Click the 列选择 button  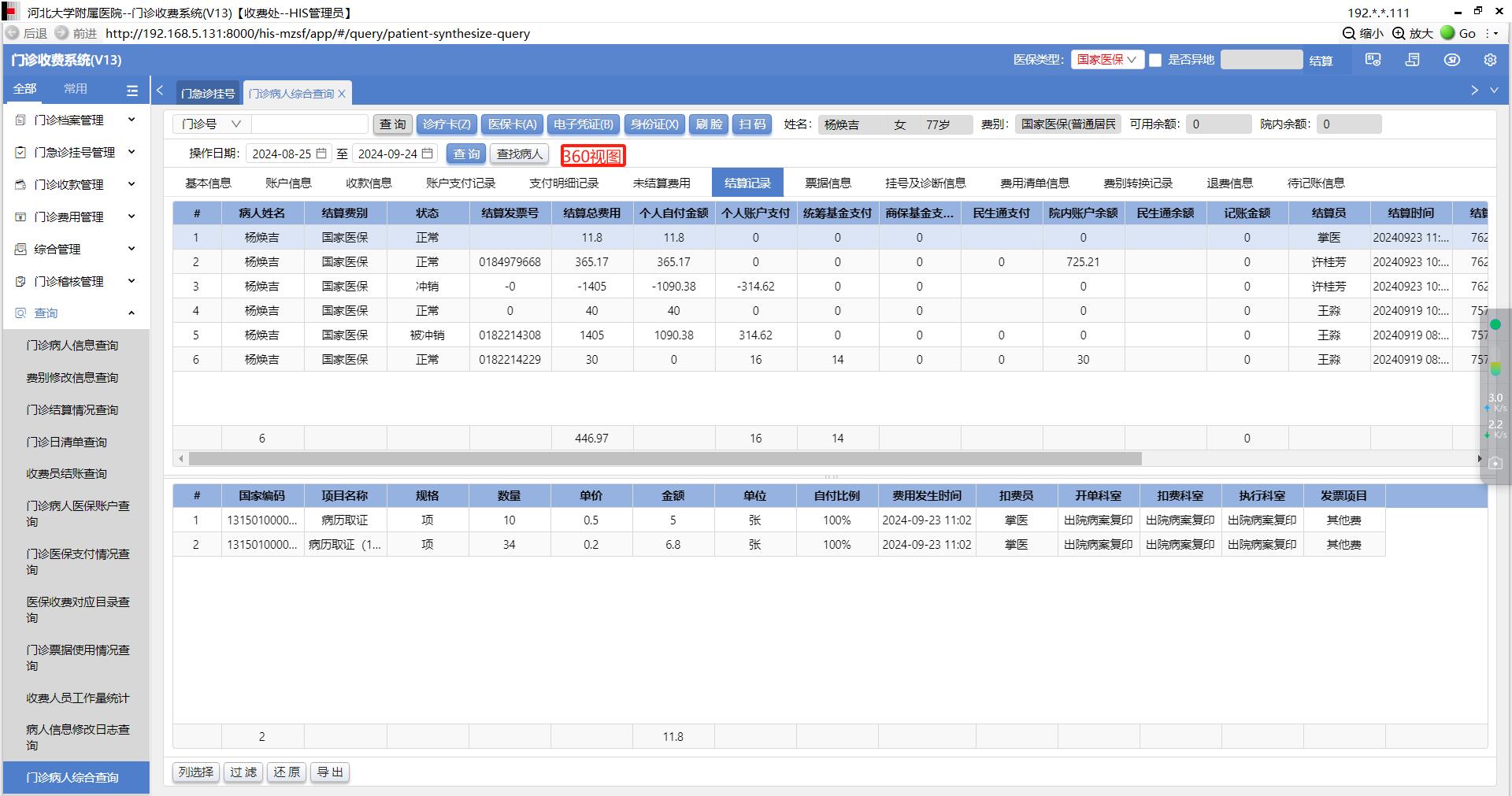point(195,772)
